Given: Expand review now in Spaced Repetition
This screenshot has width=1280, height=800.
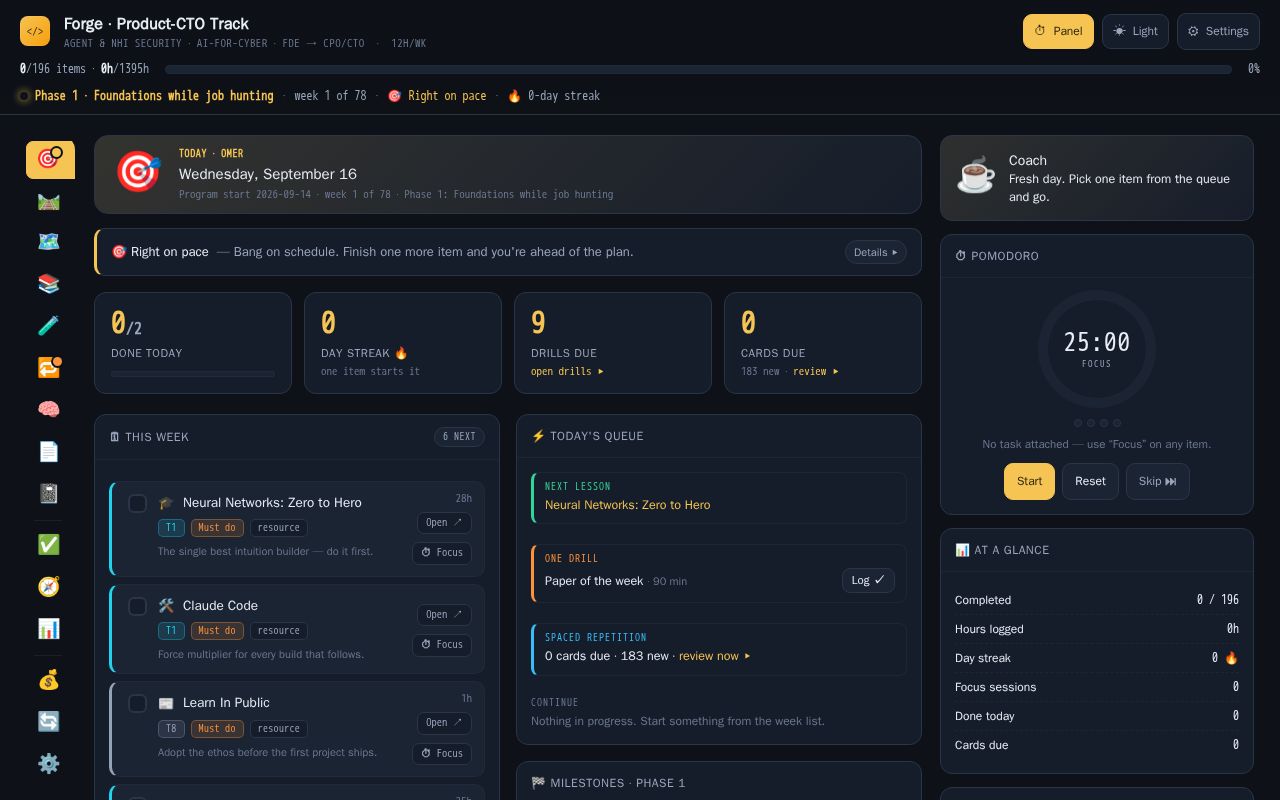Looking at the screenshot, I should tap(714, 656).
